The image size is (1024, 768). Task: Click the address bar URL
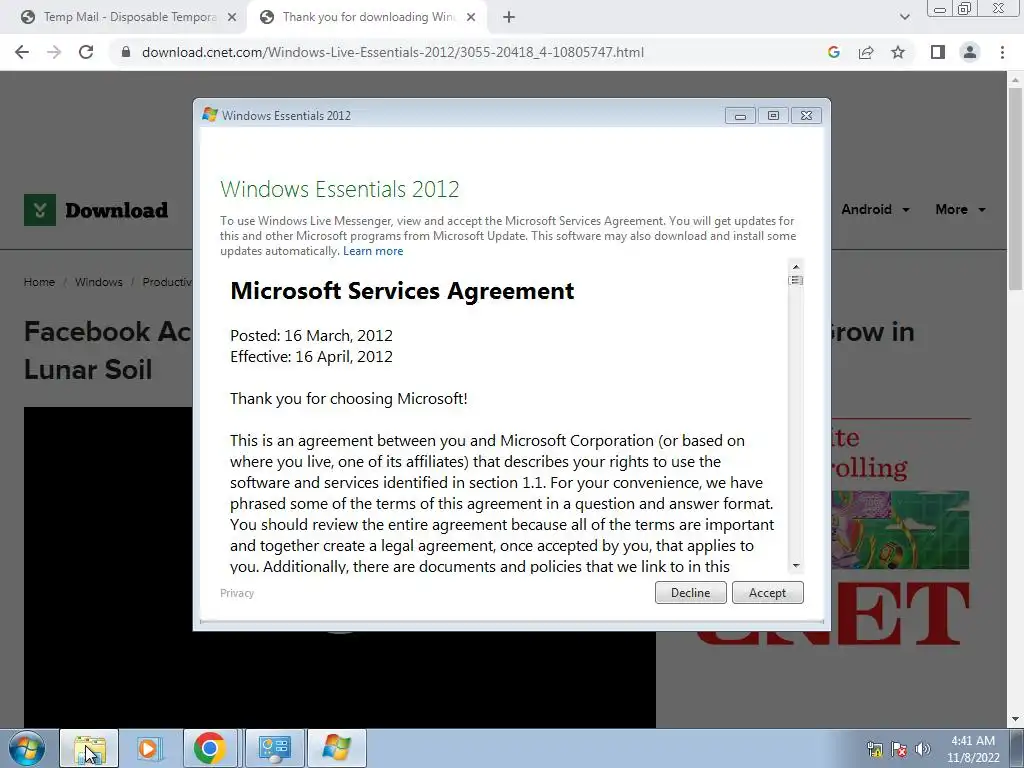pyautogui.click(x=392, y=52)
